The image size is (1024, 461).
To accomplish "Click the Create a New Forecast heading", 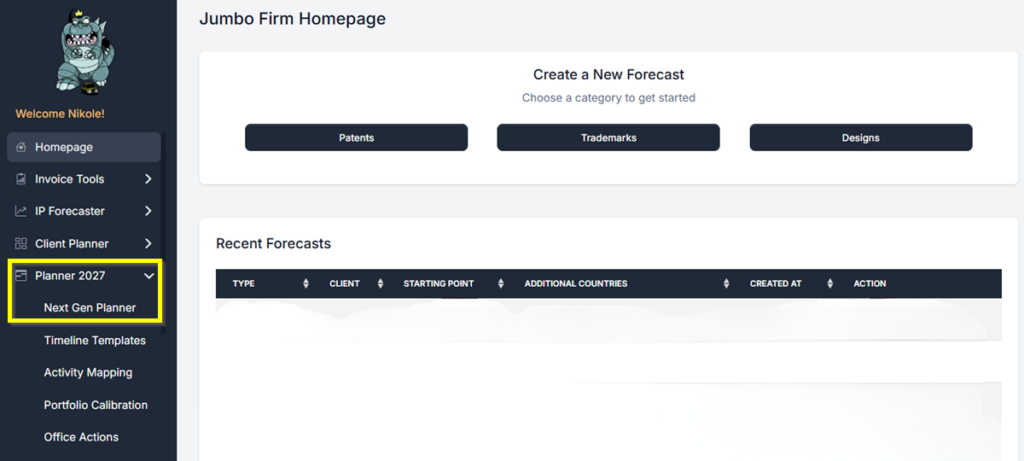I will pyautogui.click(x=609, y=74).
